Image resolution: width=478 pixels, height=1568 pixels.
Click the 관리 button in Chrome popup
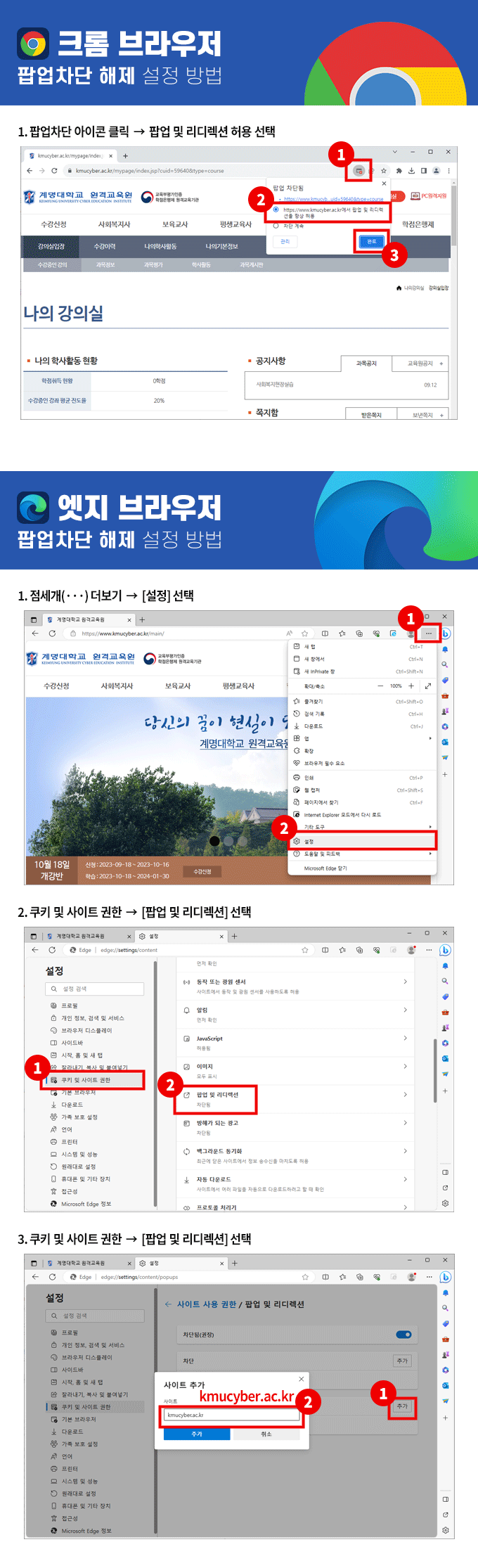[285, 241]
